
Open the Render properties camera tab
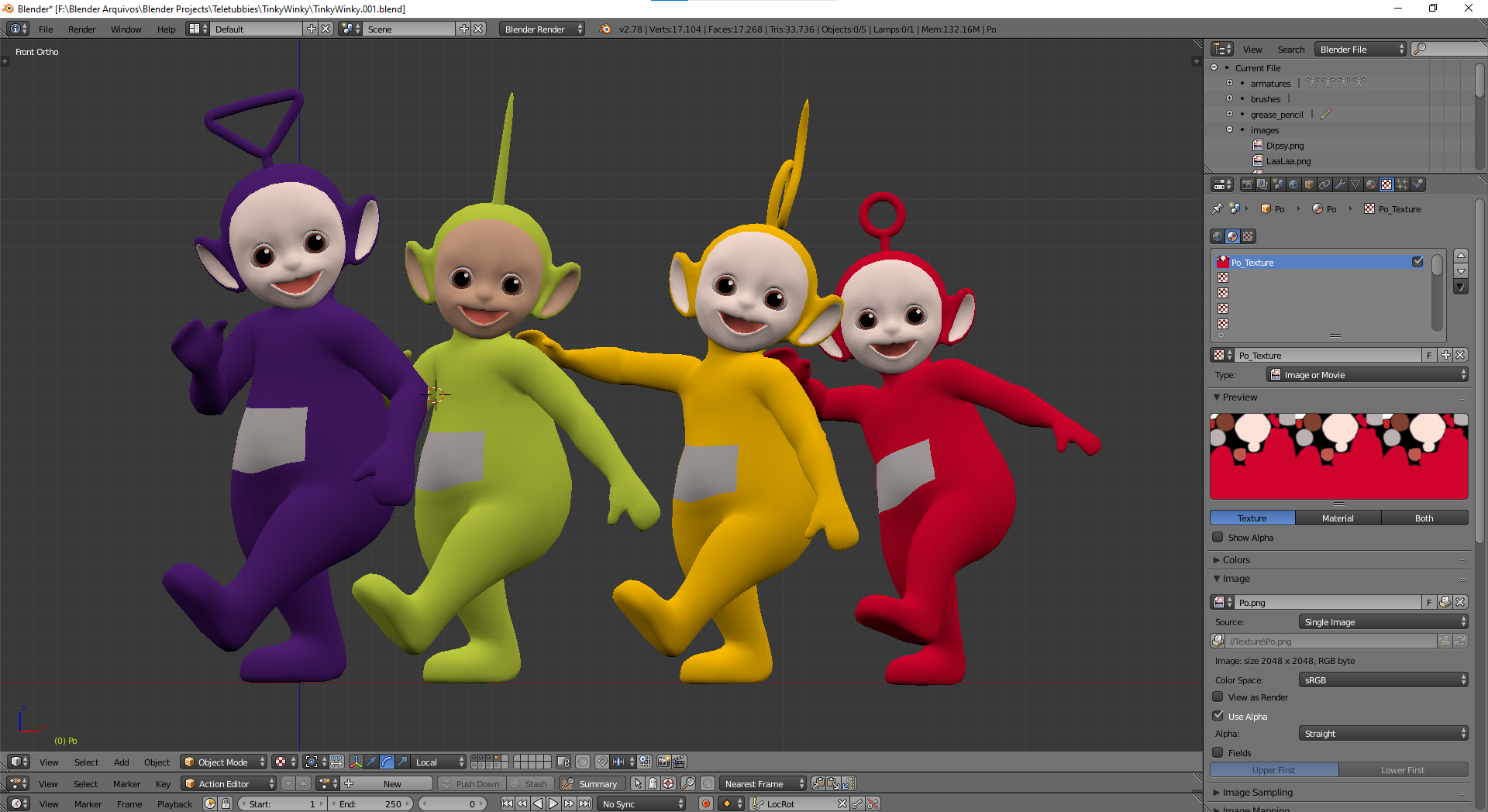click(1247, 184)
